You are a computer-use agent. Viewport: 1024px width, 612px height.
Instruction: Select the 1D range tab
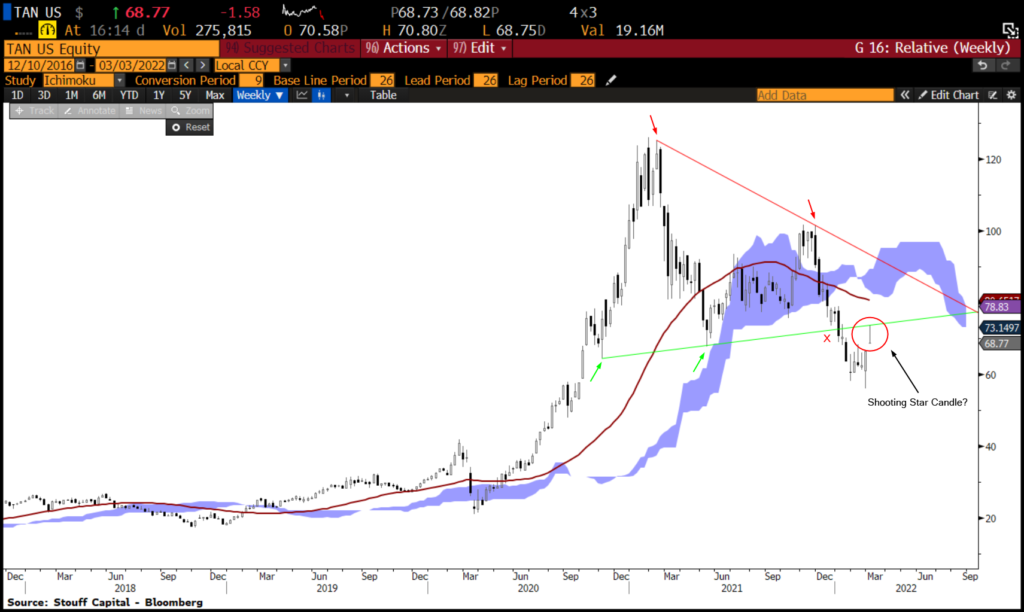17,95
